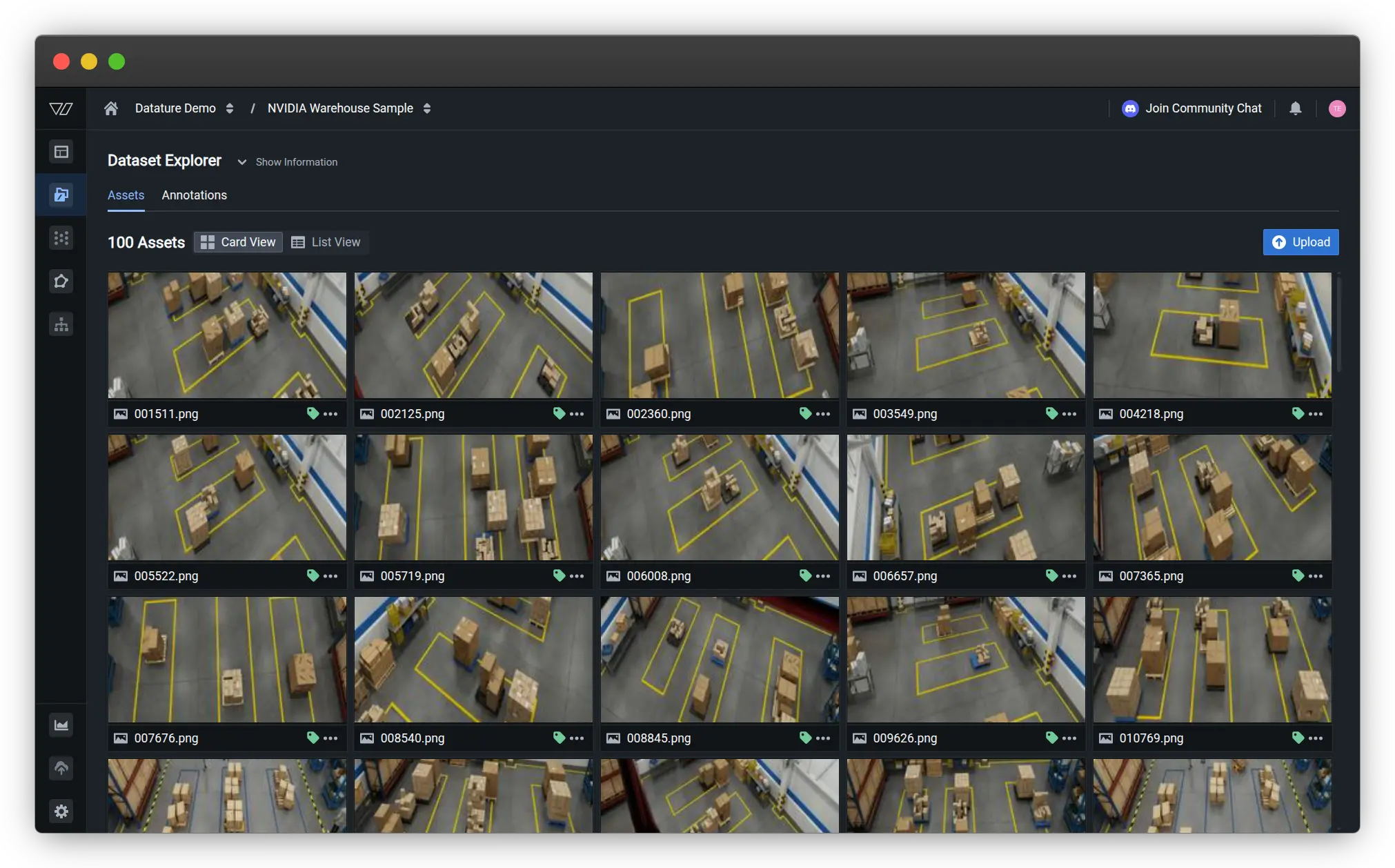Open the user avatar menu
Viewport: 1395px width, 868px height.
coord(1336,108)
